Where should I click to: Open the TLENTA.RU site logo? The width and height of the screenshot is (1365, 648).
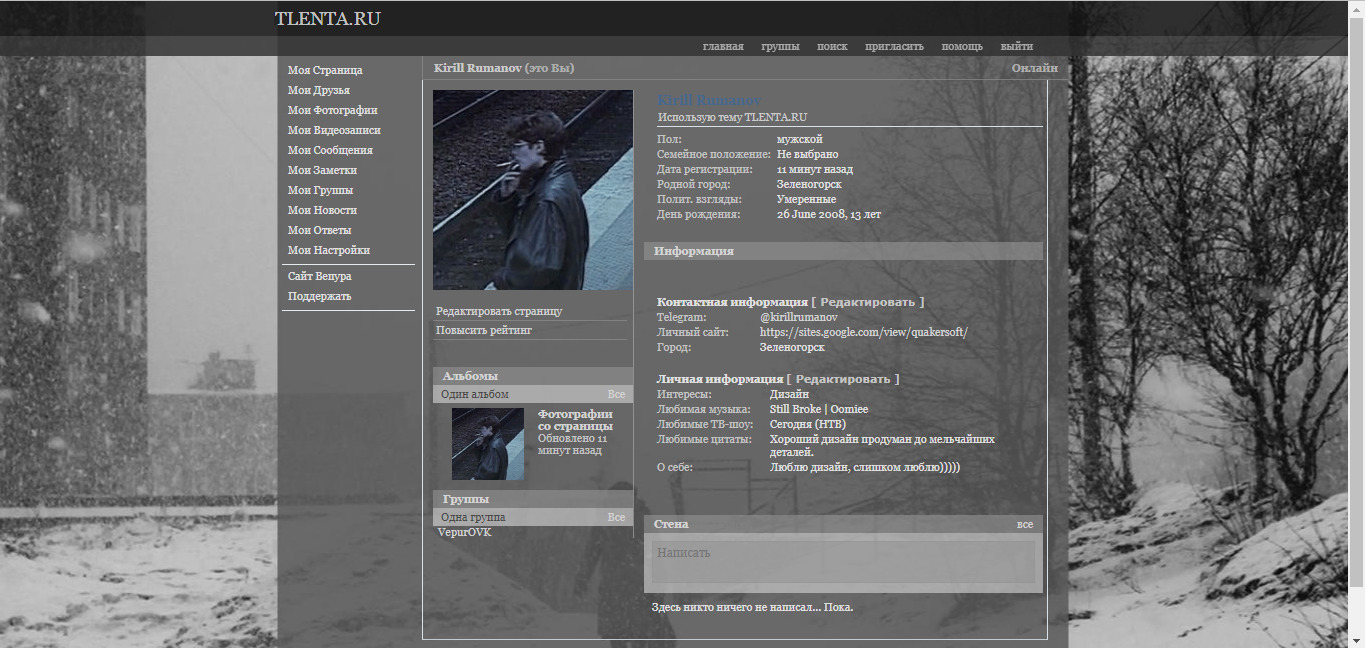tap(327, 19)
